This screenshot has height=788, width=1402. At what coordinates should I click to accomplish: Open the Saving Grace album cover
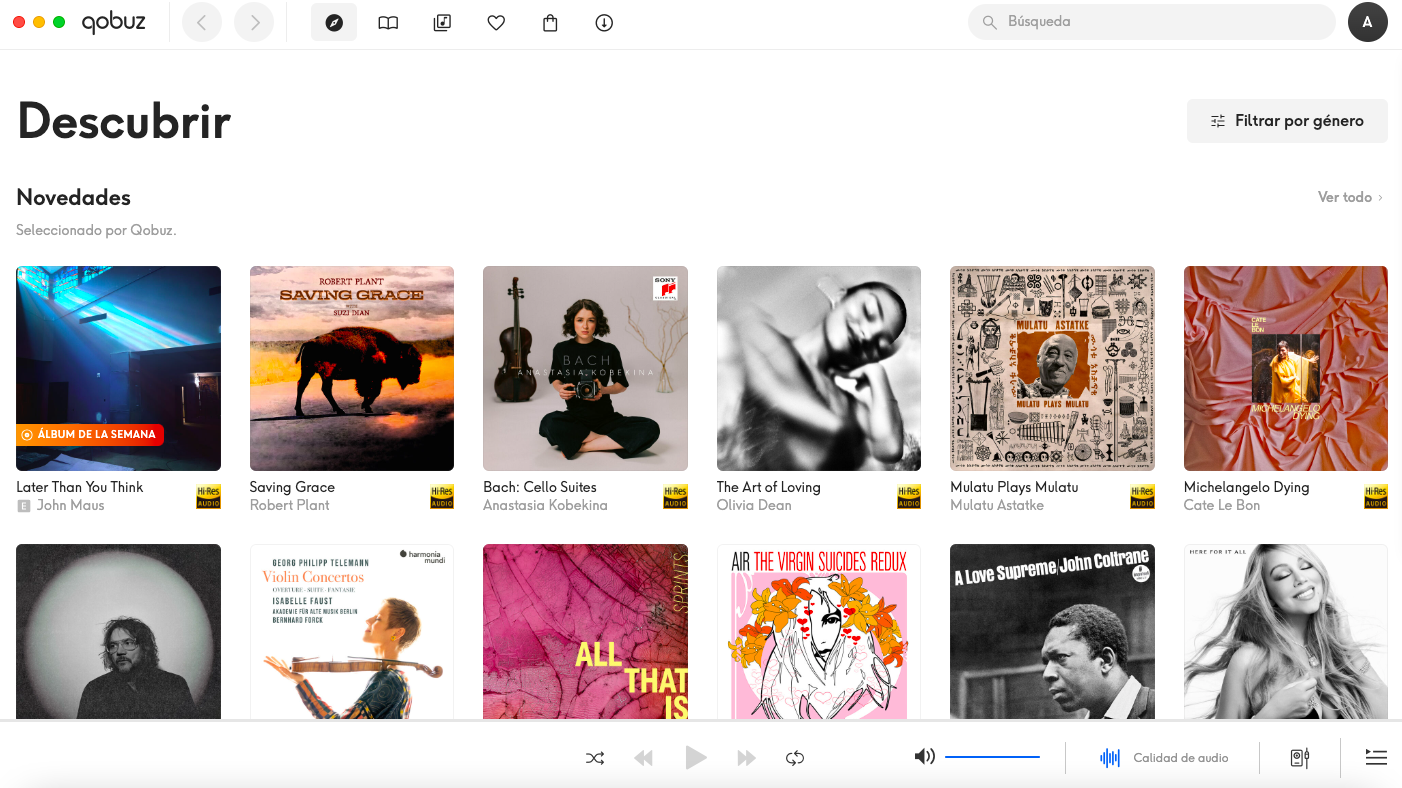352,368
